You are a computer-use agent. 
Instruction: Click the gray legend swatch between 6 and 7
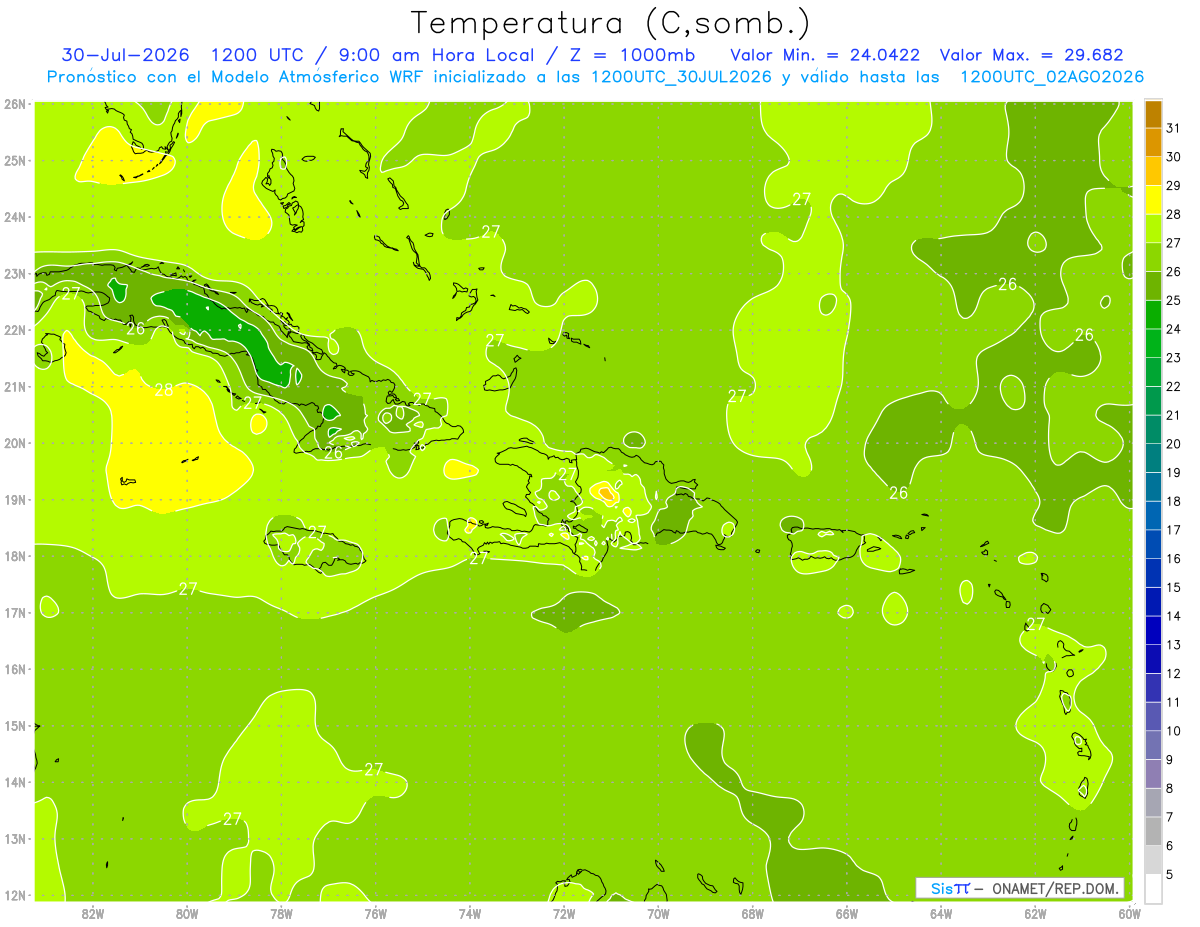click(1153, 831)
